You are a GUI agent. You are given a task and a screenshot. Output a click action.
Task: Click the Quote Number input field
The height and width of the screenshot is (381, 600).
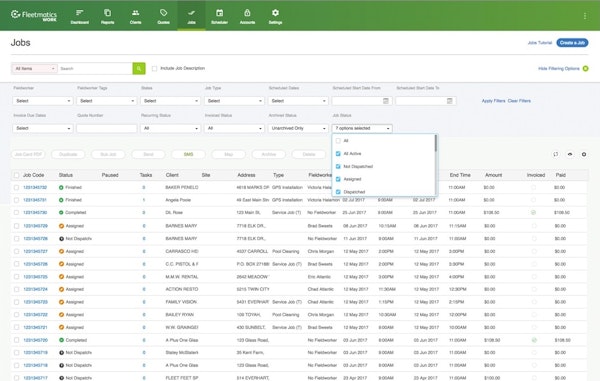point(106,128)
